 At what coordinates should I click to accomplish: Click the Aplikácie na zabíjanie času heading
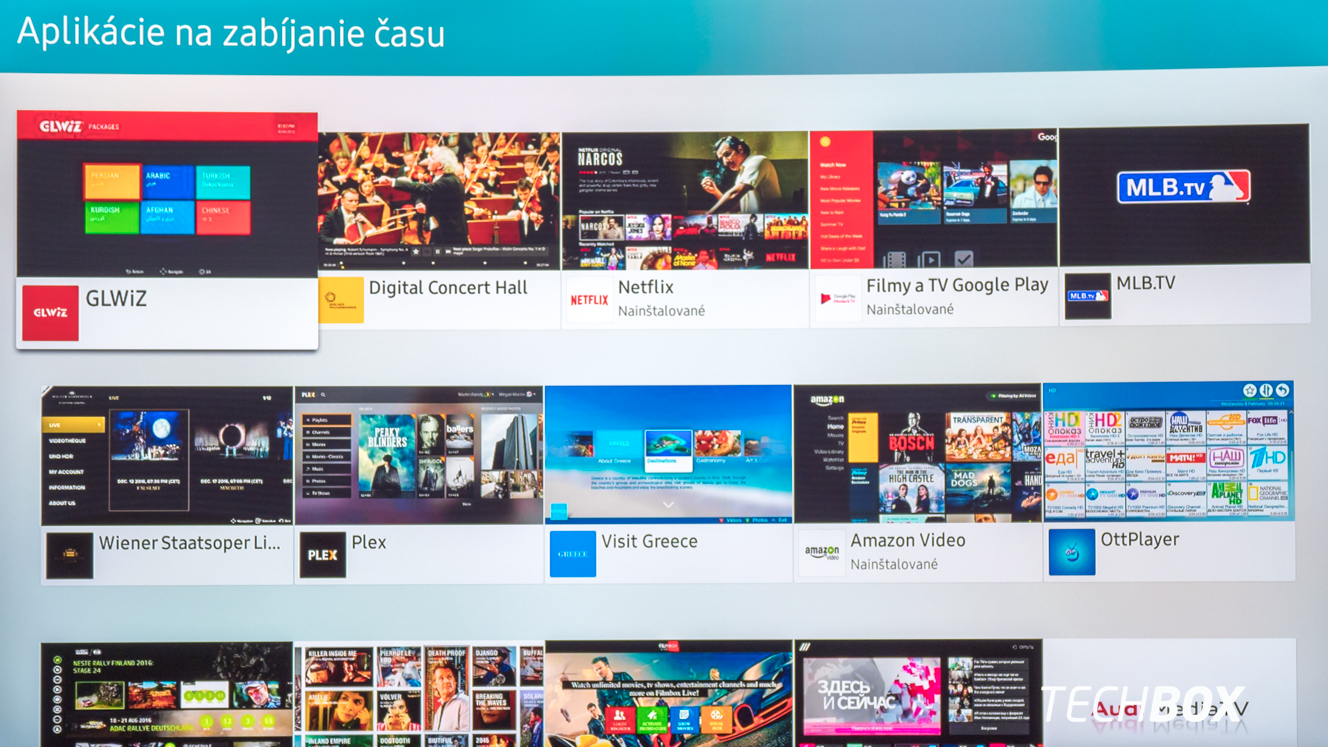[231, 32]
